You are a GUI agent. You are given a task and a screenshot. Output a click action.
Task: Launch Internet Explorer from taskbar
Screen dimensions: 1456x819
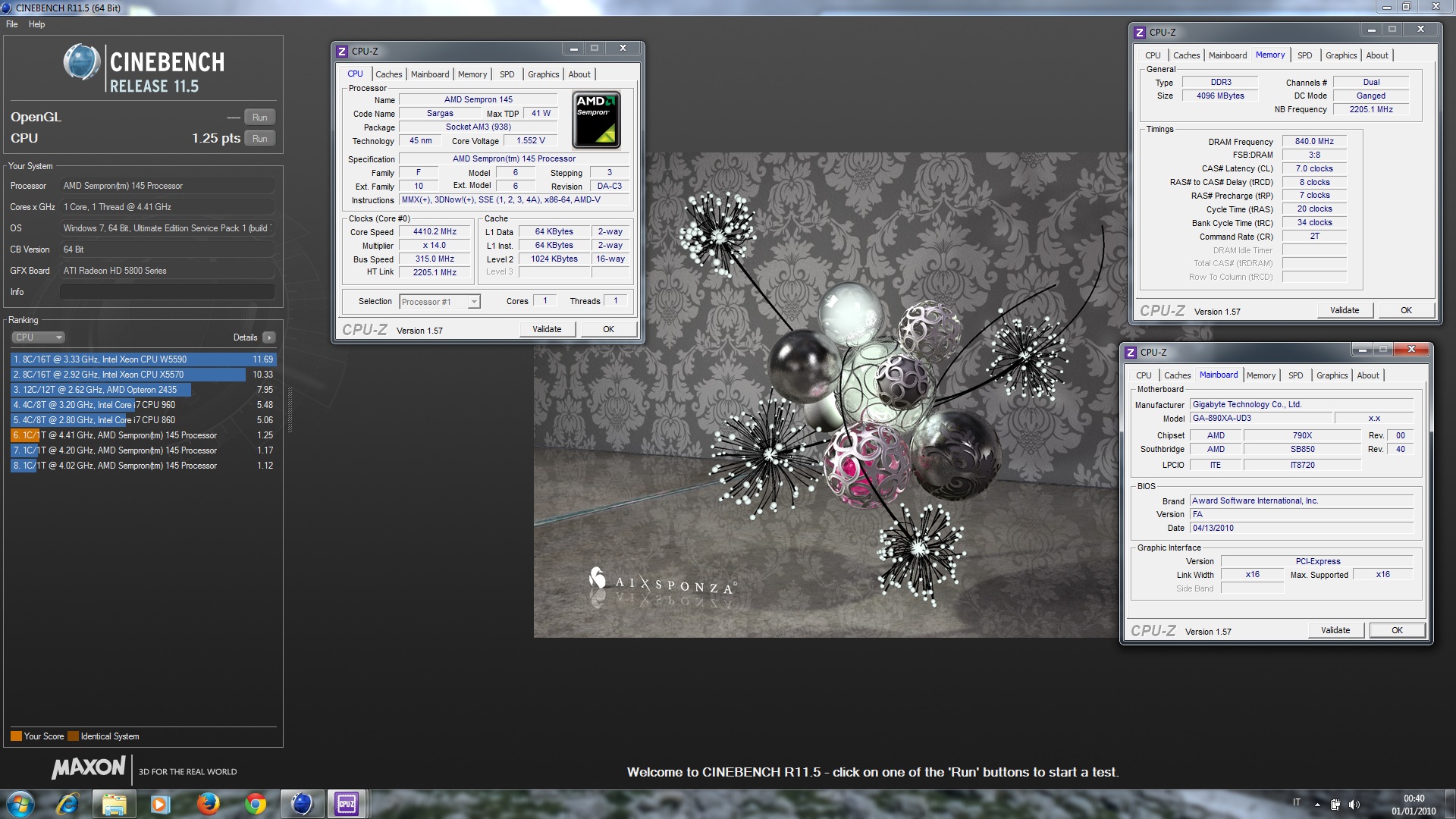coord(68,804)
